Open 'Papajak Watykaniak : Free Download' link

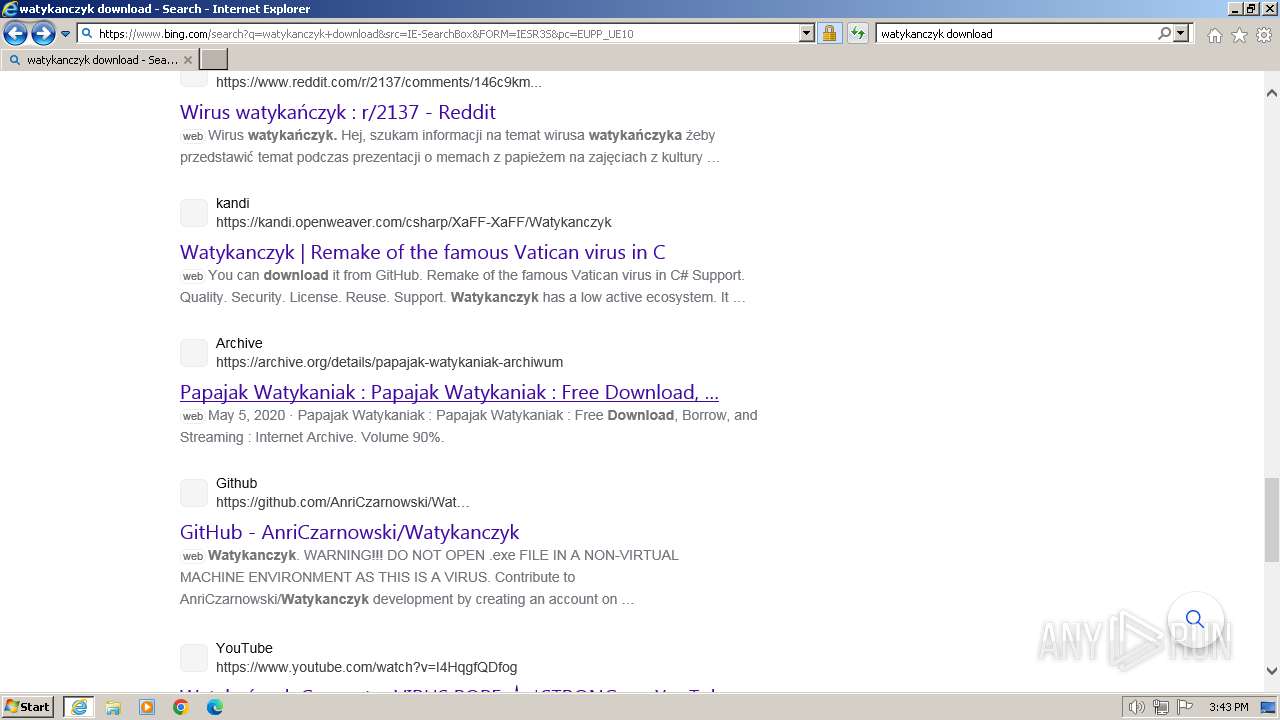coord(449,392)
